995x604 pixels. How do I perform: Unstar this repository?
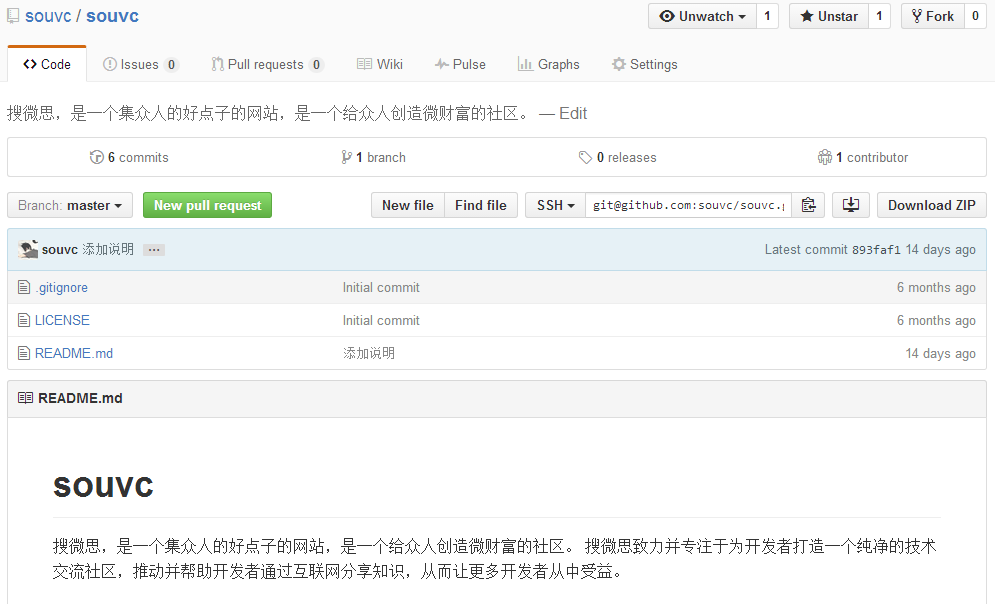(x=829, y=16)
